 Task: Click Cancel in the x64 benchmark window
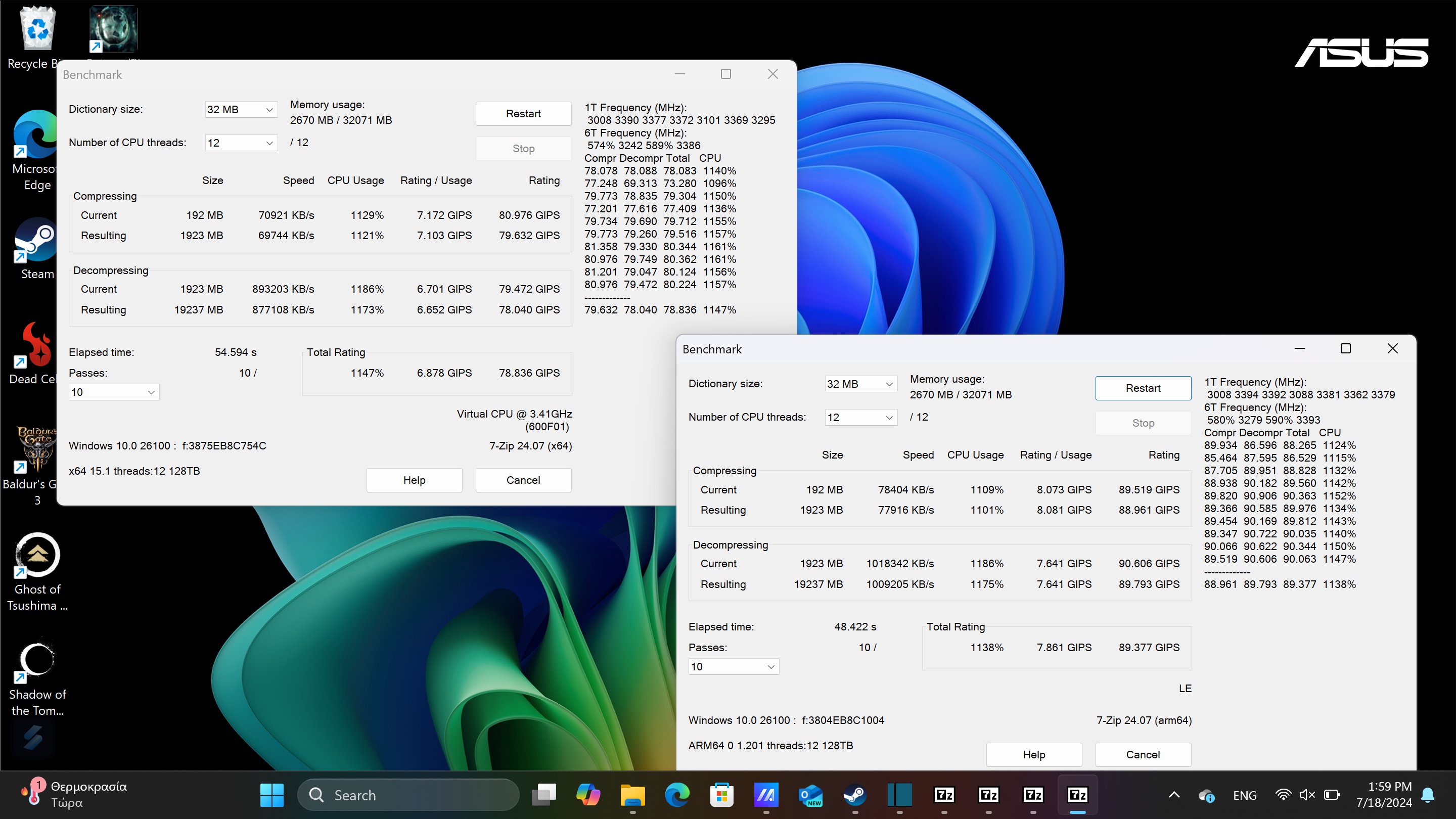coord(523,480)
